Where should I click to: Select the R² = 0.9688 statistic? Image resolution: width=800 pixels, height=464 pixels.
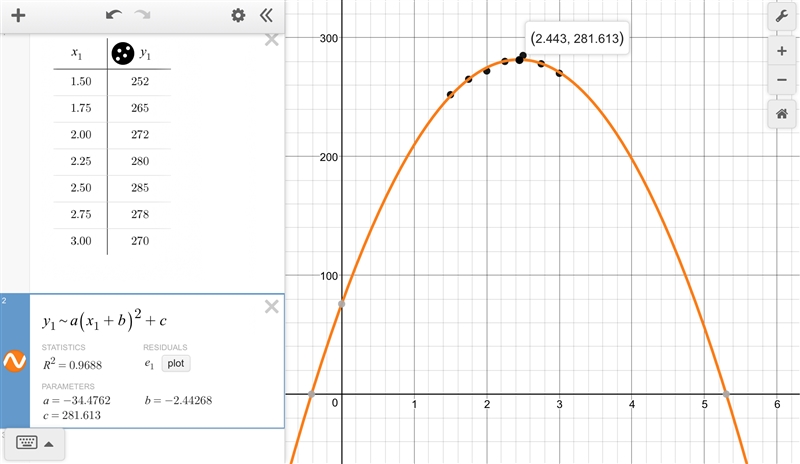click(x=72, y=364)
